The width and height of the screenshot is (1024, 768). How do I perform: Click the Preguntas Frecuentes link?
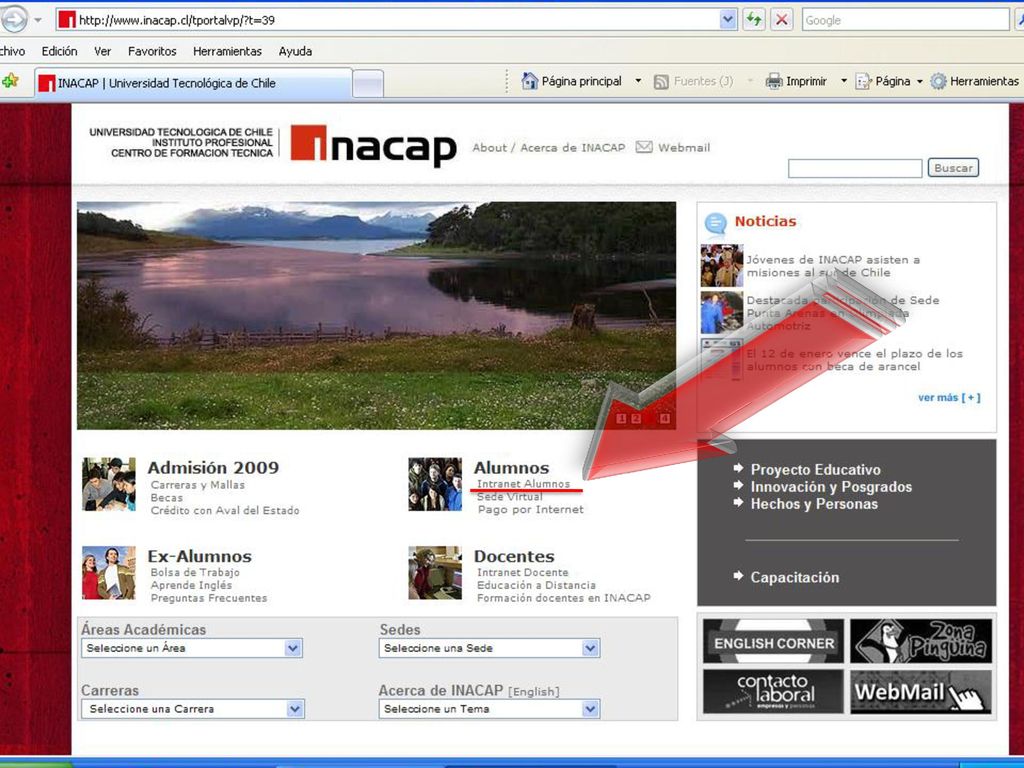coord(209,598)
